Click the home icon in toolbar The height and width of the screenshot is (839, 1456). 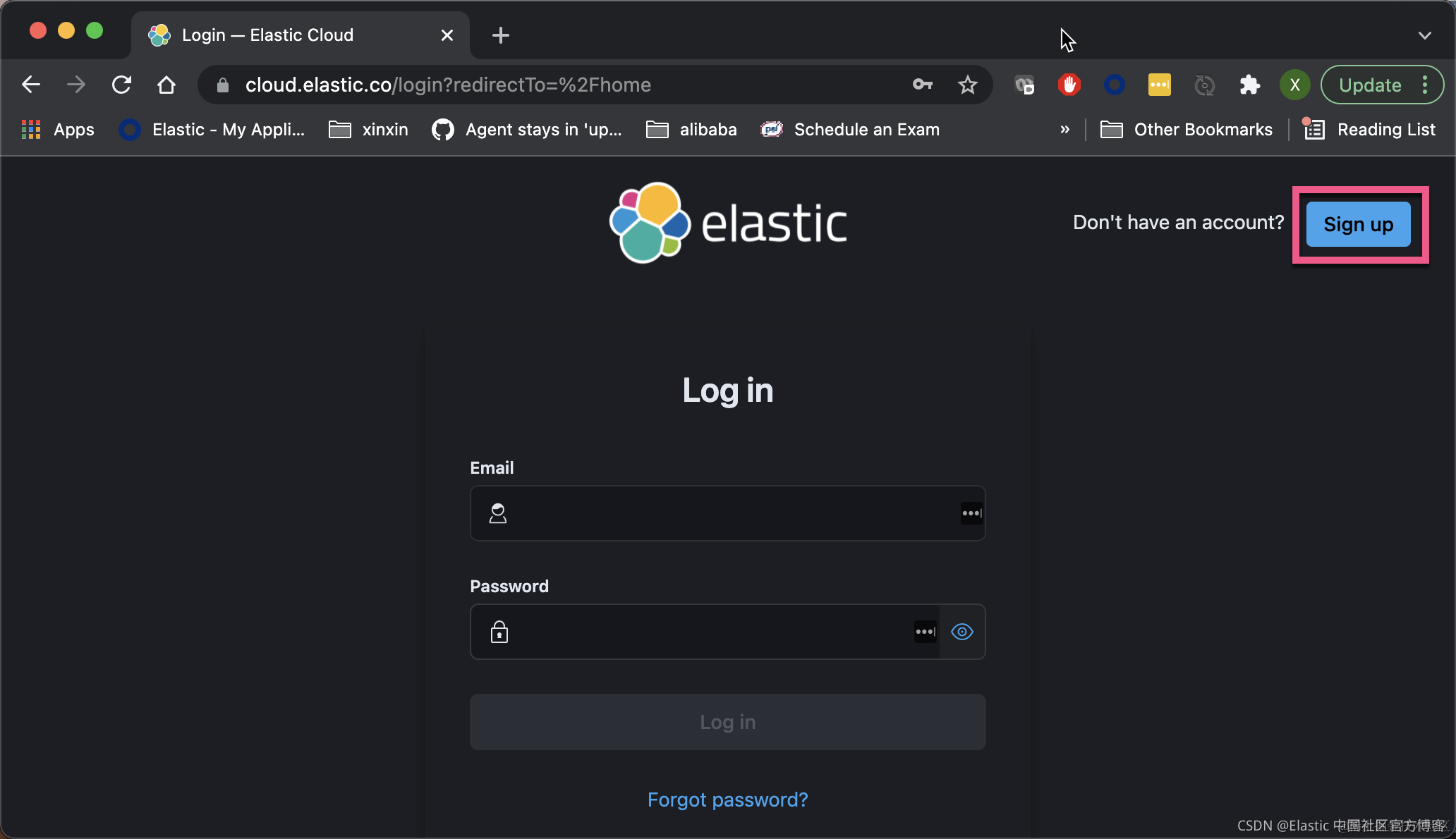(x=166, y=85)
